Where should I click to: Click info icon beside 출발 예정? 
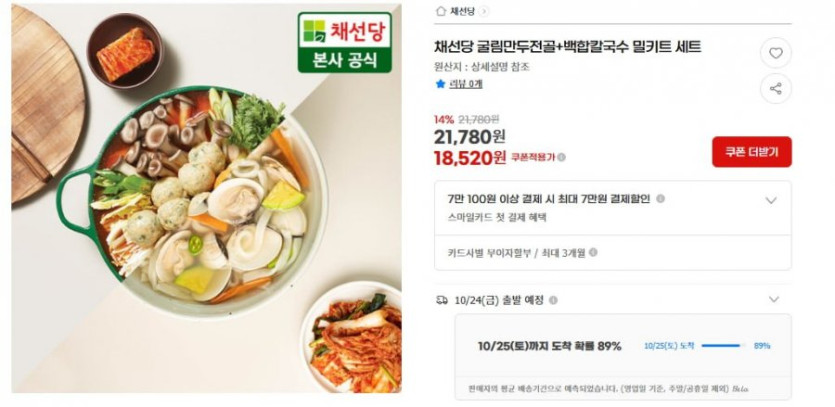(553, 300)
